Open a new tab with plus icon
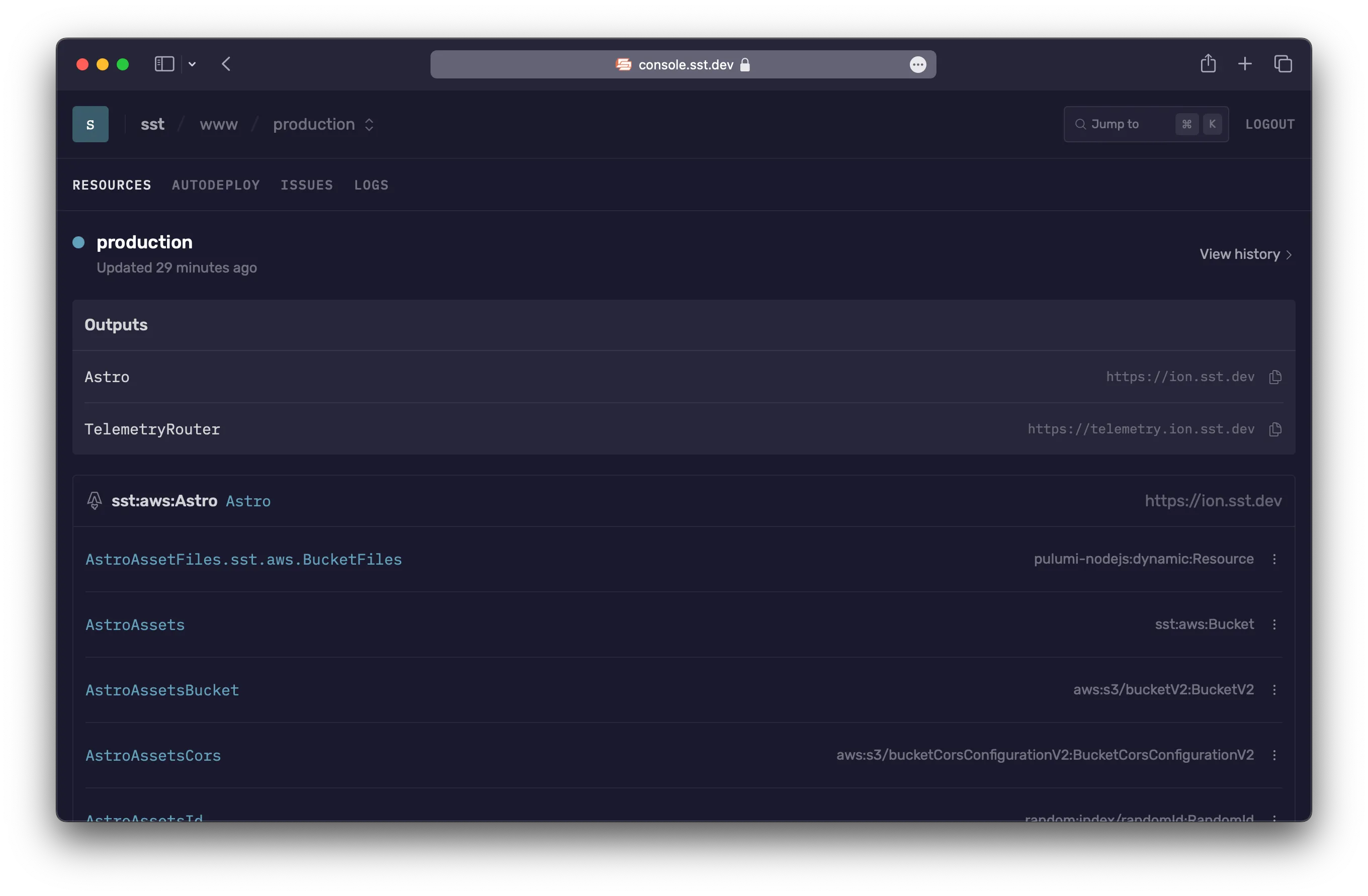Screen dimensions: 1368x896 pos(1244,64)
